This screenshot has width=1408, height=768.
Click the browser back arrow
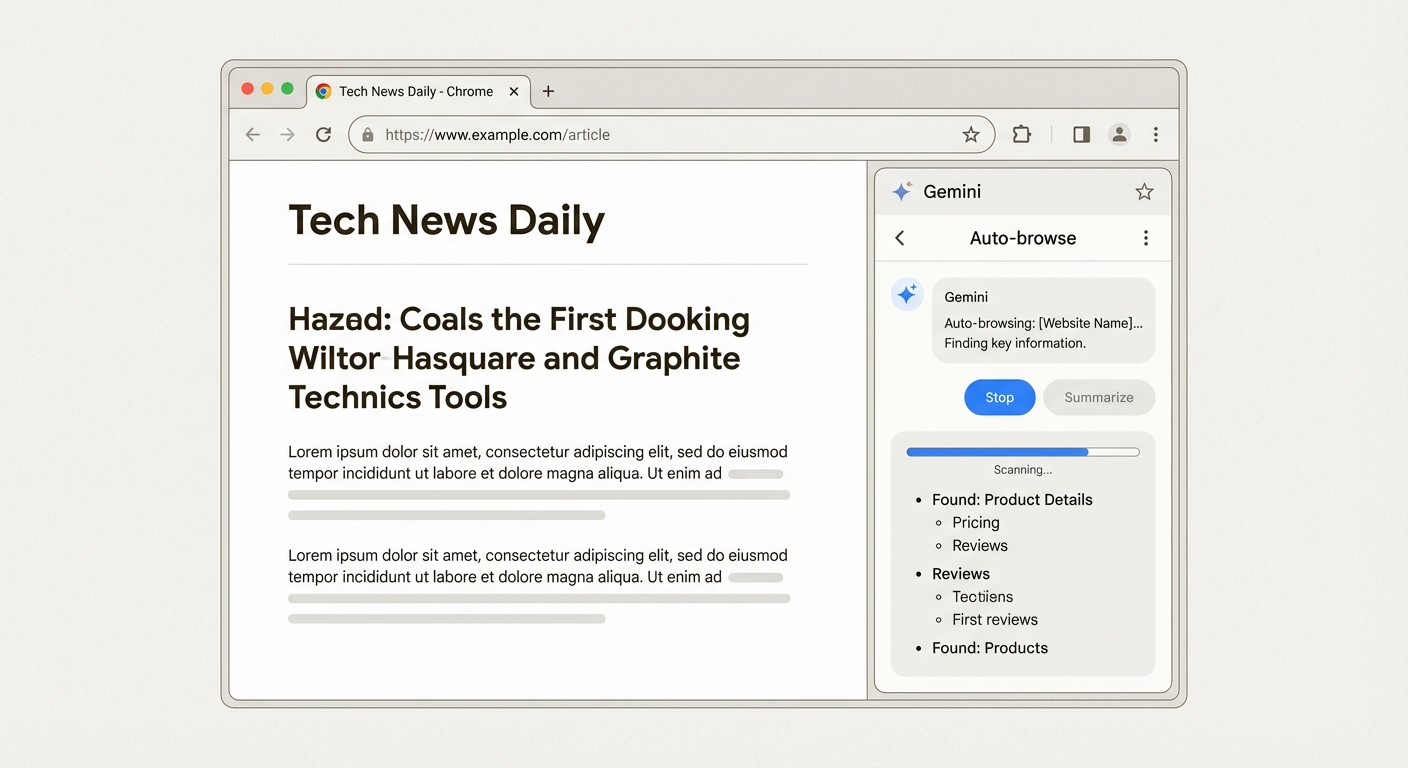(x=253, y=135)
